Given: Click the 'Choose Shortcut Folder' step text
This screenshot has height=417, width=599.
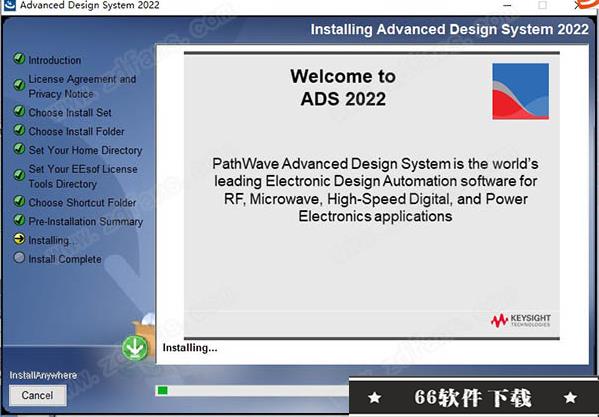Looking at the screenshot, I should pos(82,202).
